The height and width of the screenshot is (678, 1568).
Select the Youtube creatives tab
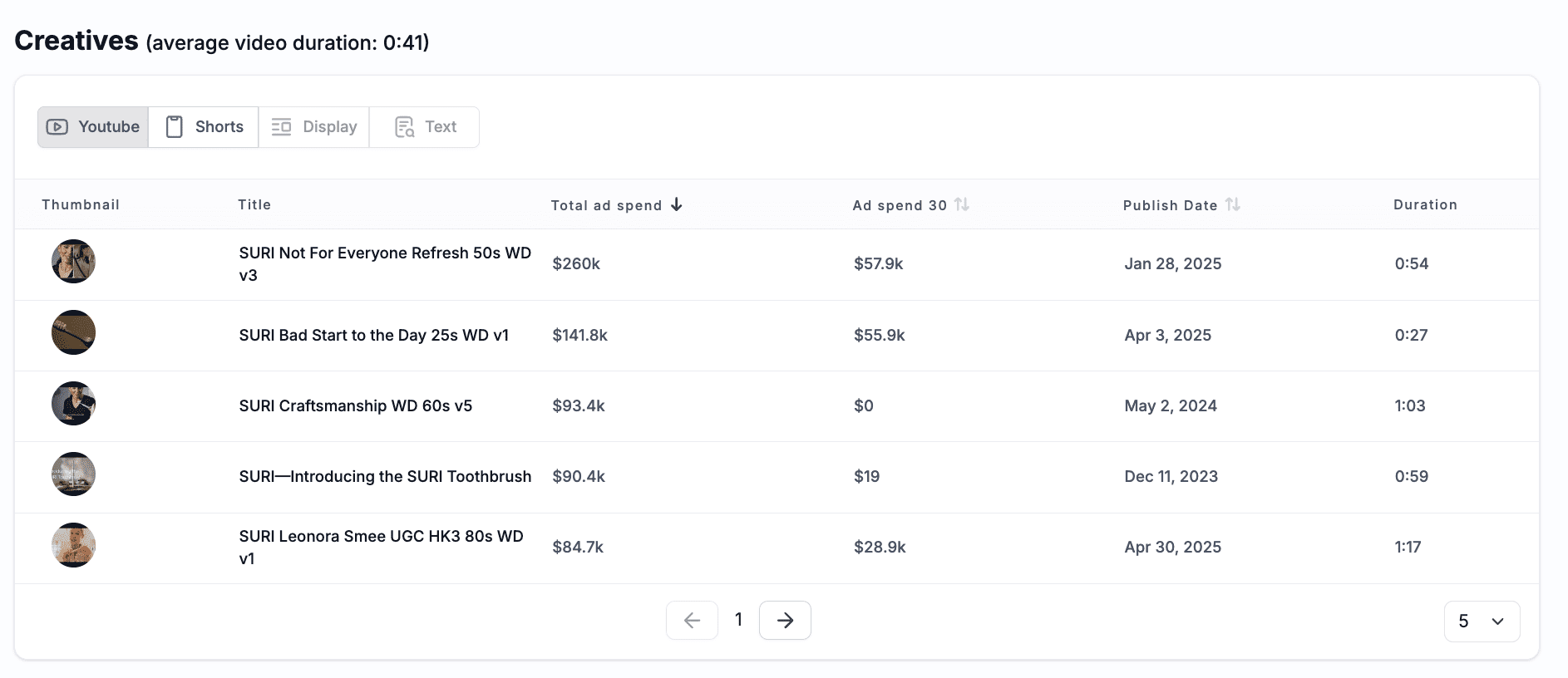coord(93,127)
